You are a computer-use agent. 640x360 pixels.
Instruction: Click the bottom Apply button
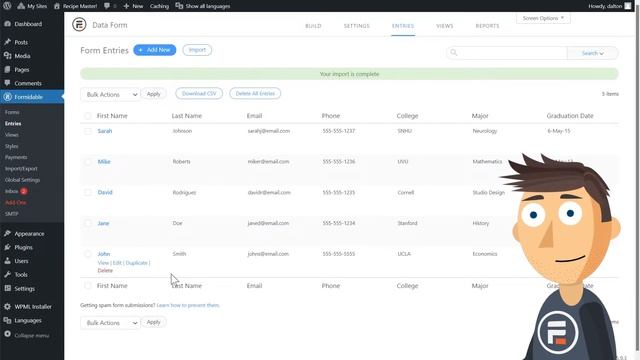pos(153,322)
